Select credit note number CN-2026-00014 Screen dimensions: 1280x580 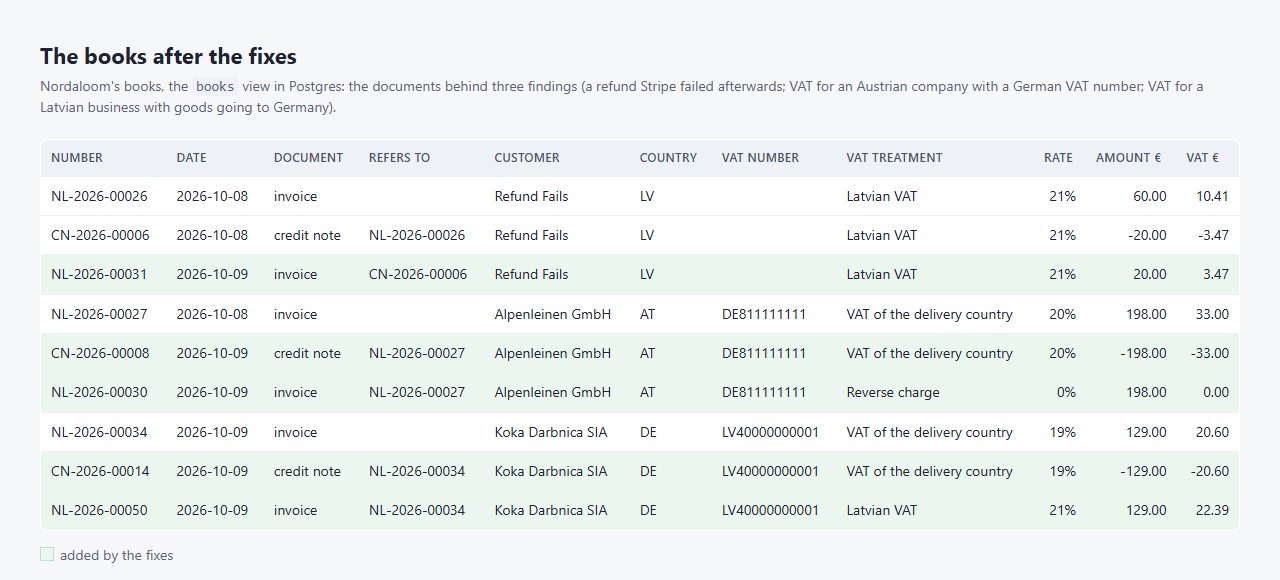point(100,471)
